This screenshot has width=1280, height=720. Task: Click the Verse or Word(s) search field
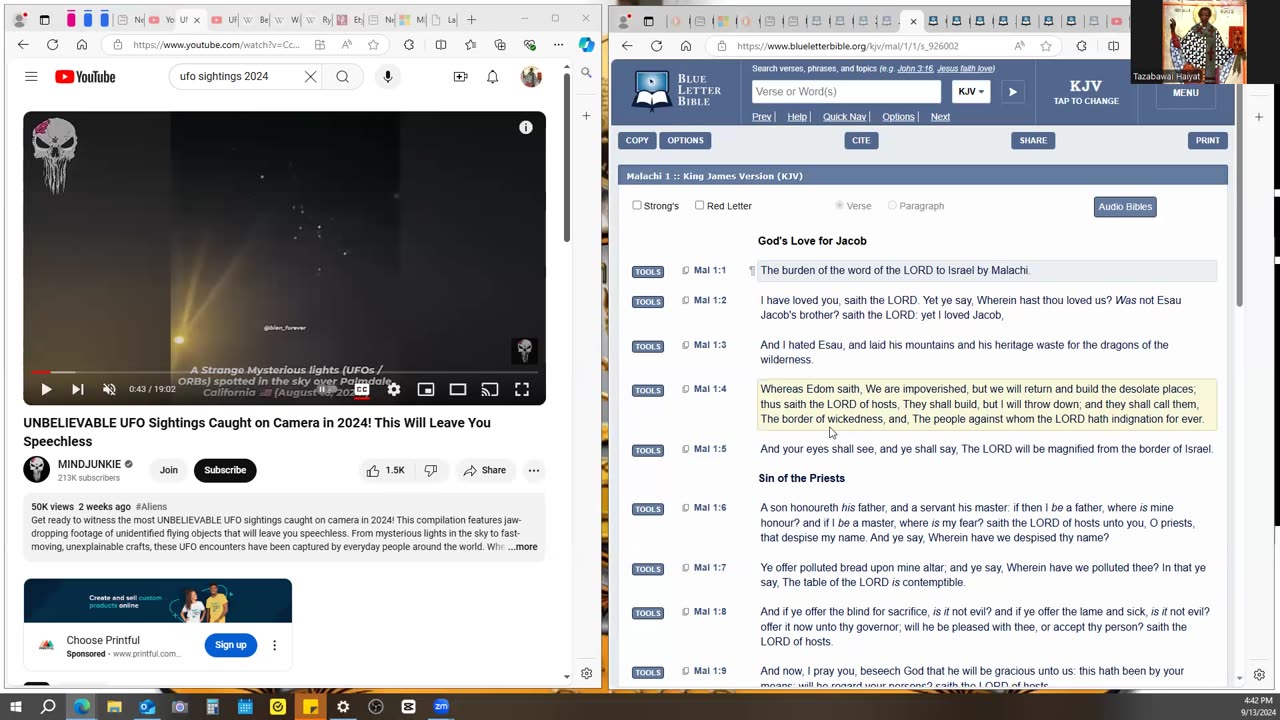(846, 92)
